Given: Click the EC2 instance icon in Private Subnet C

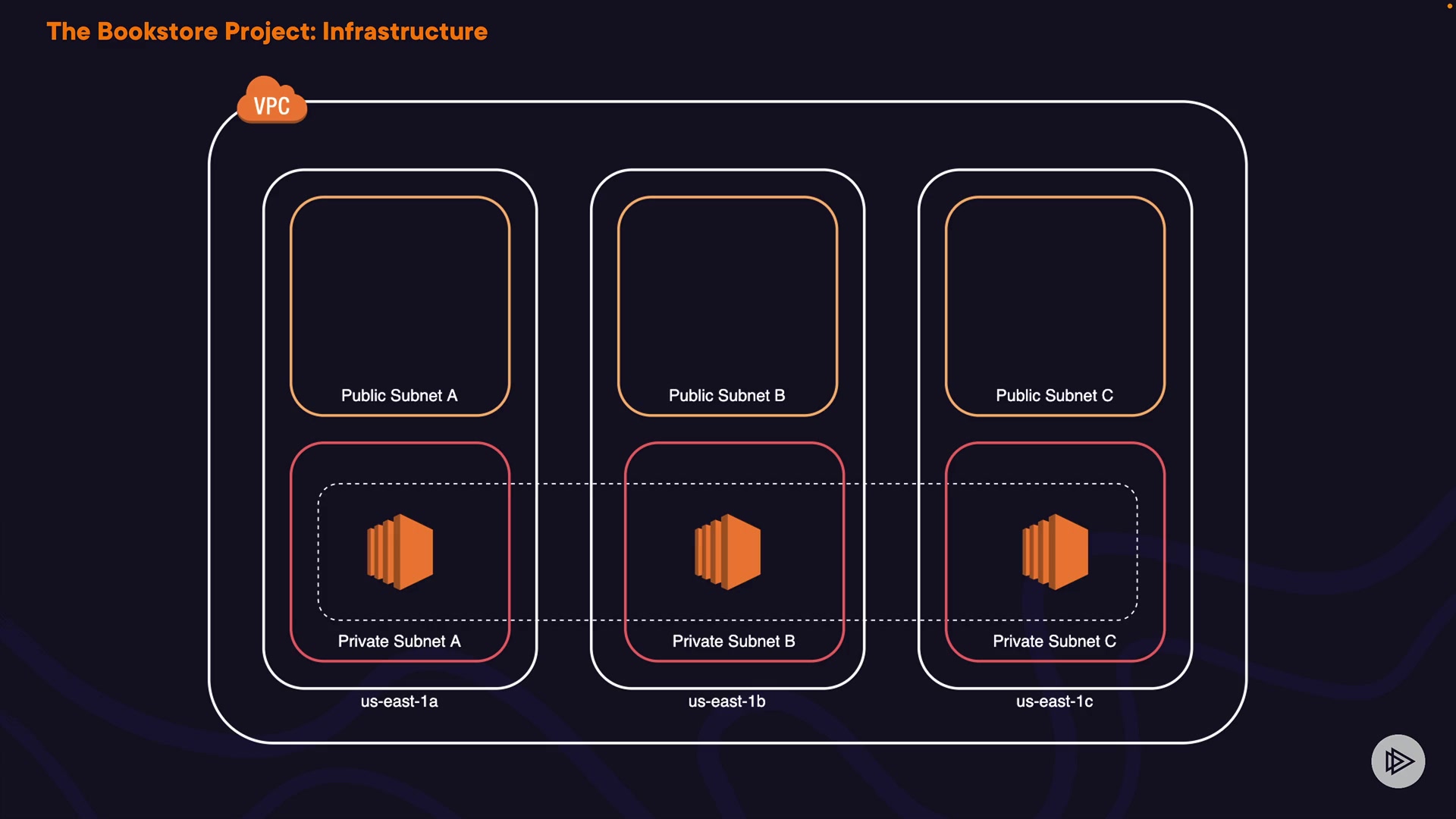Looking at the screenshot, I should point(1055,552).
